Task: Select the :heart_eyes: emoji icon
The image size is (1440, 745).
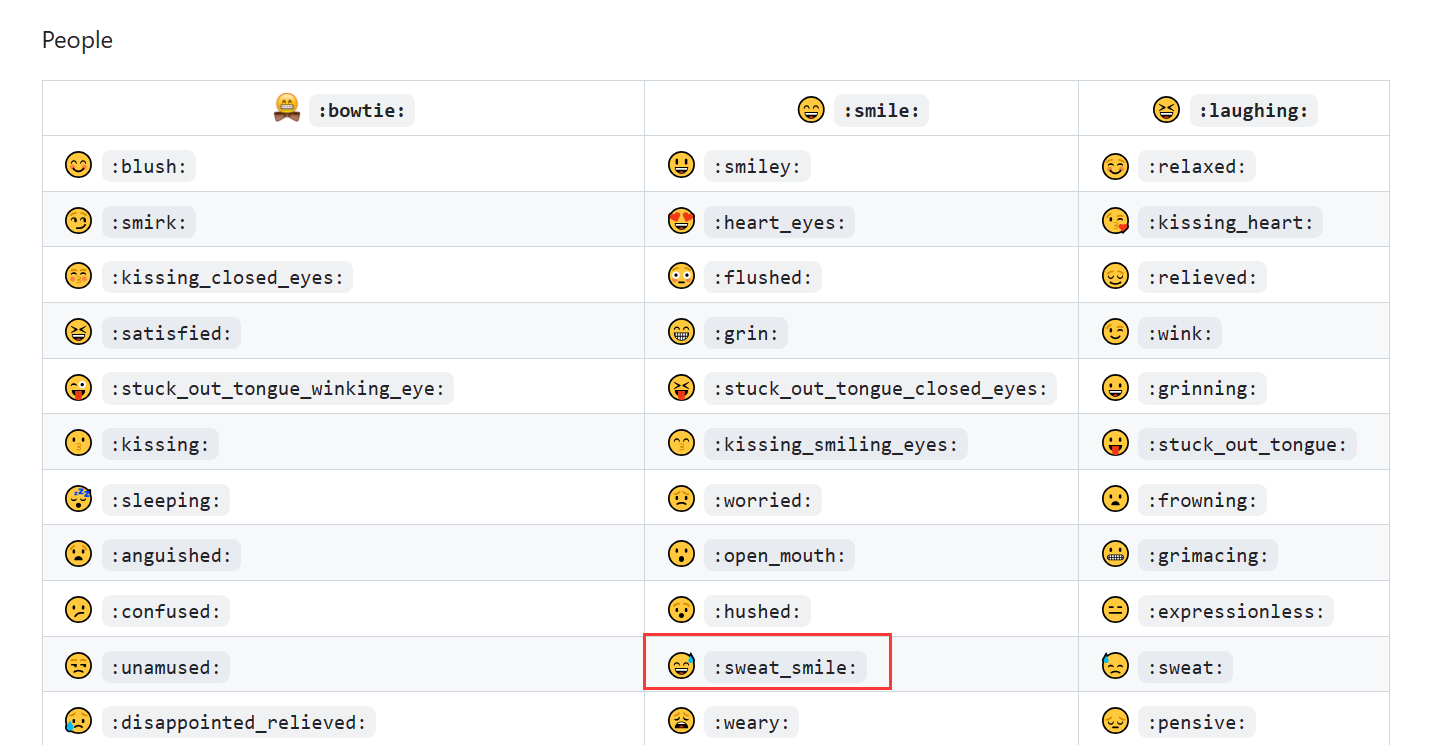Action: (x=681, y=220)
